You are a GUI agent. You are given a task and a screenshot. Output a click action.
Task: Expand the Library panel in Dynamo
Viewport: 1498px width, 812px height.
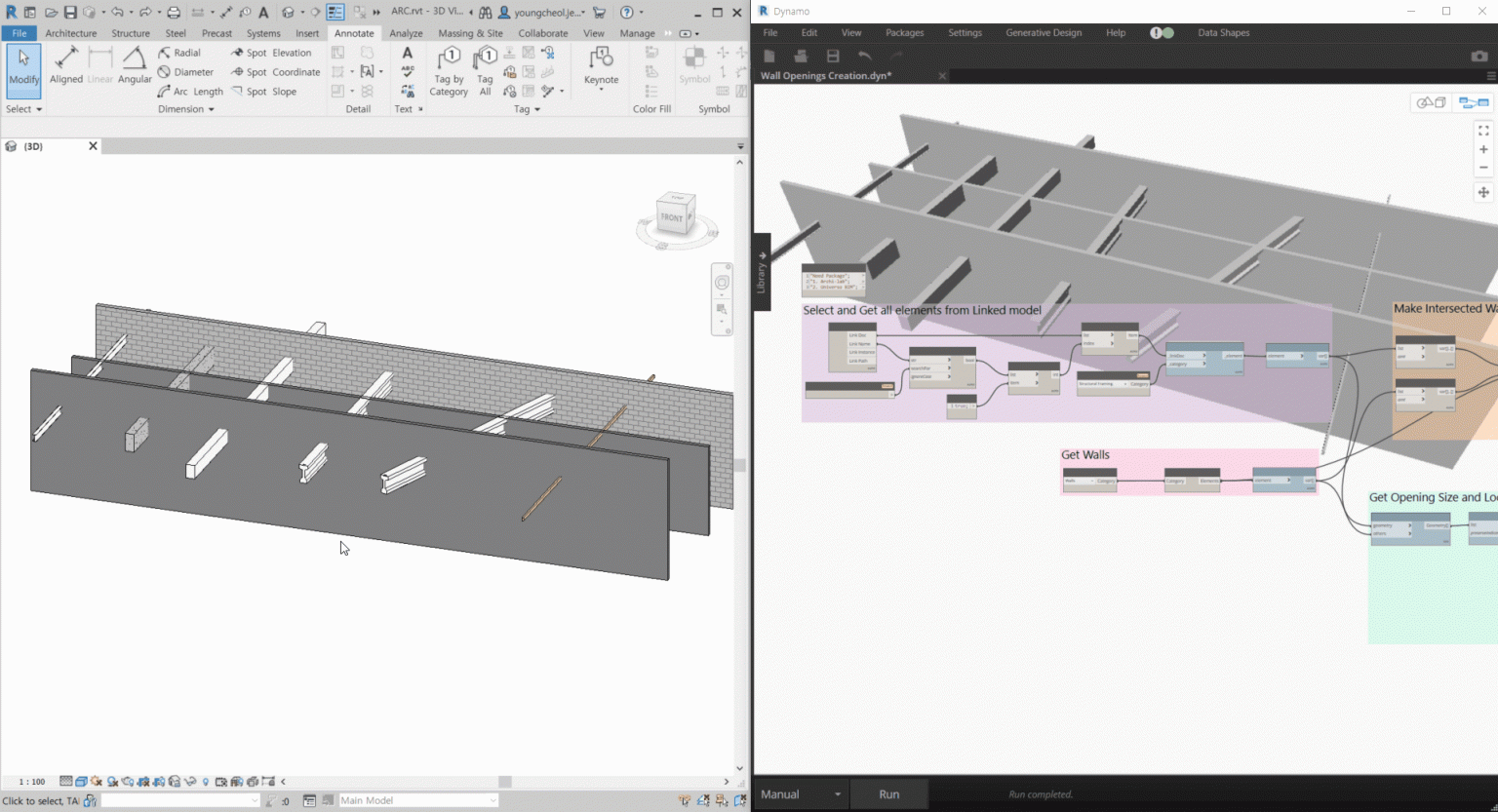(760, 271)
